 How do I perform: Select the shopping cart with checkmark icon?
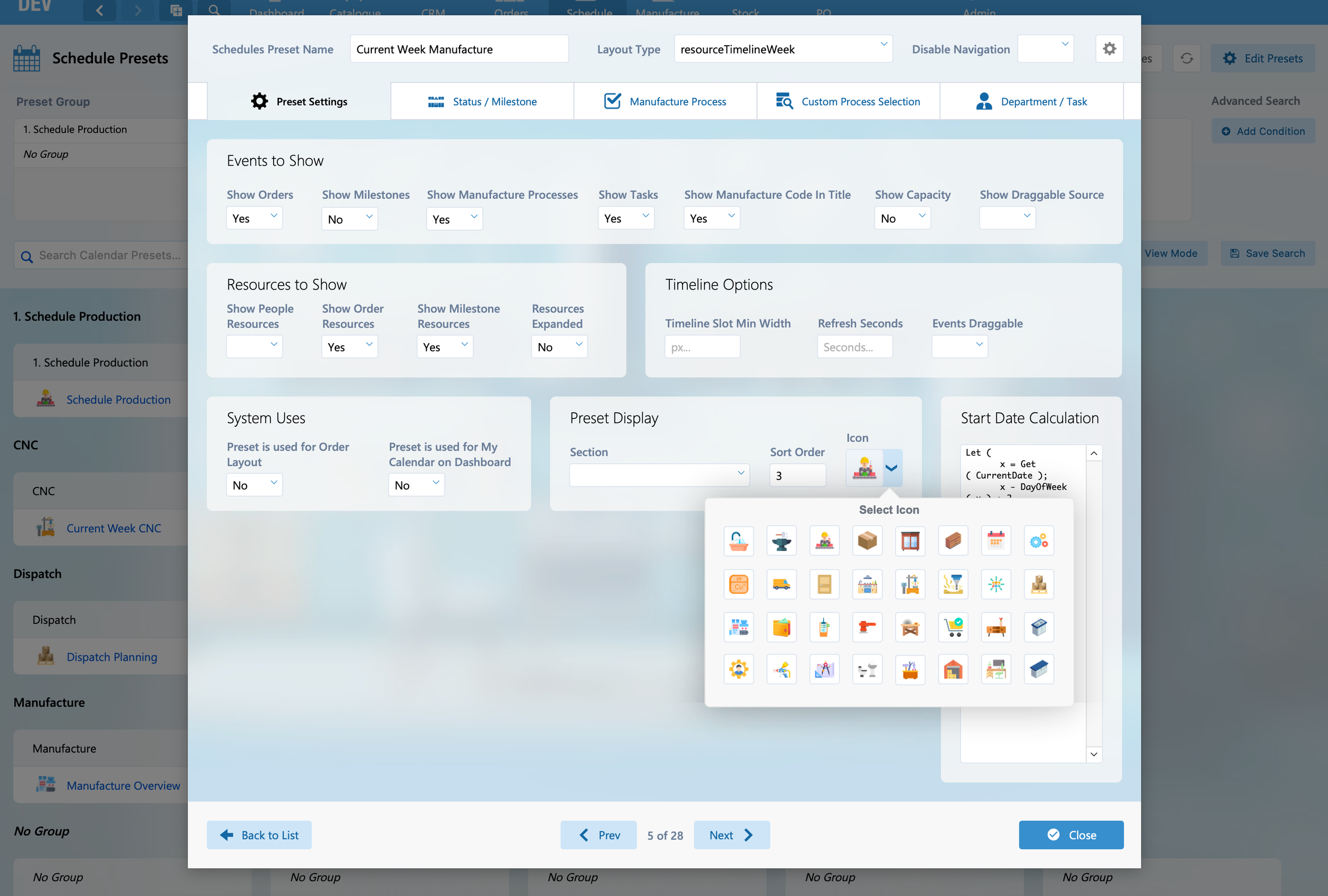pyautogui.click(x=952, y=627)
